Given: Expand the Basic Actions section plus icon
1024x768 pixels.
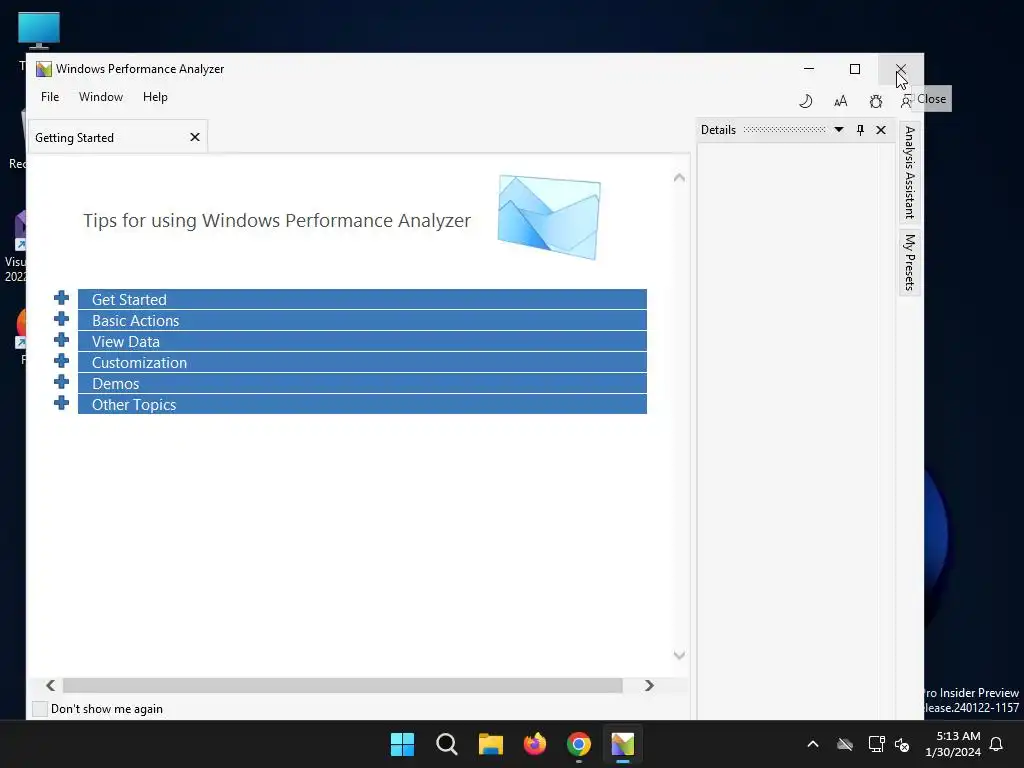Looking at the screenshot, I should [61, 319].
